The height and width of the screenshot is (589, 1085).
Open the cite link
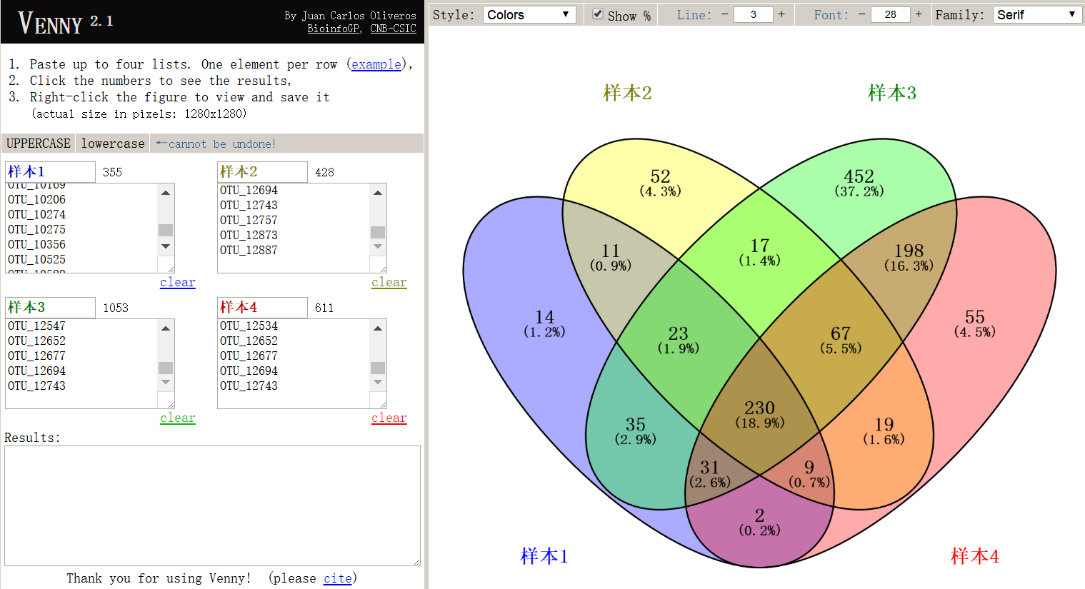point(337,578)
